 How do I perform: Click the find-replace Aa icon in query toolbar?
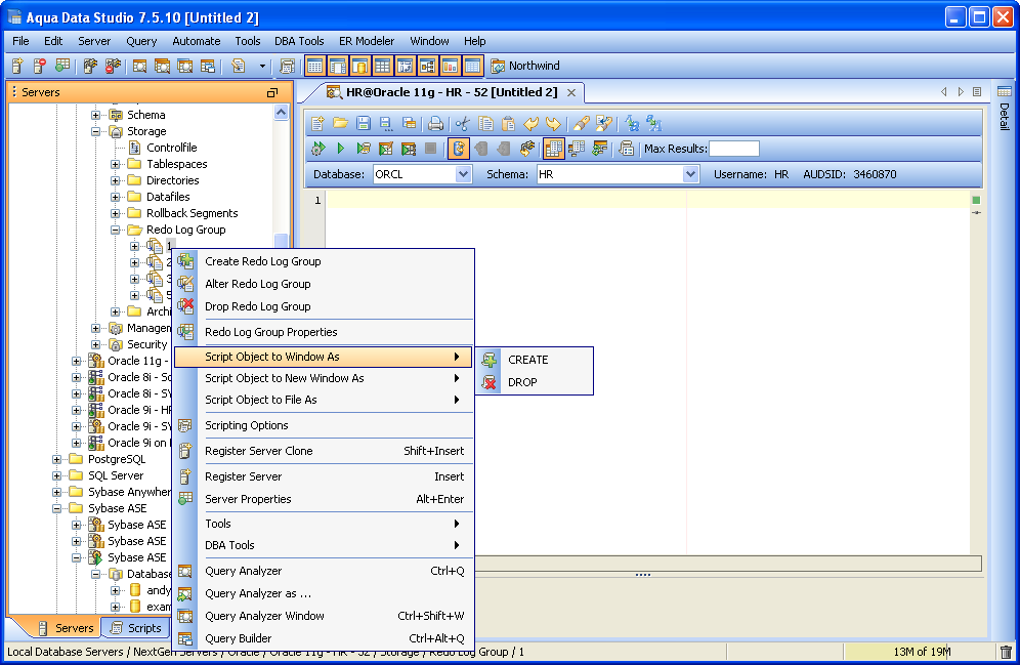click(632, 124)
